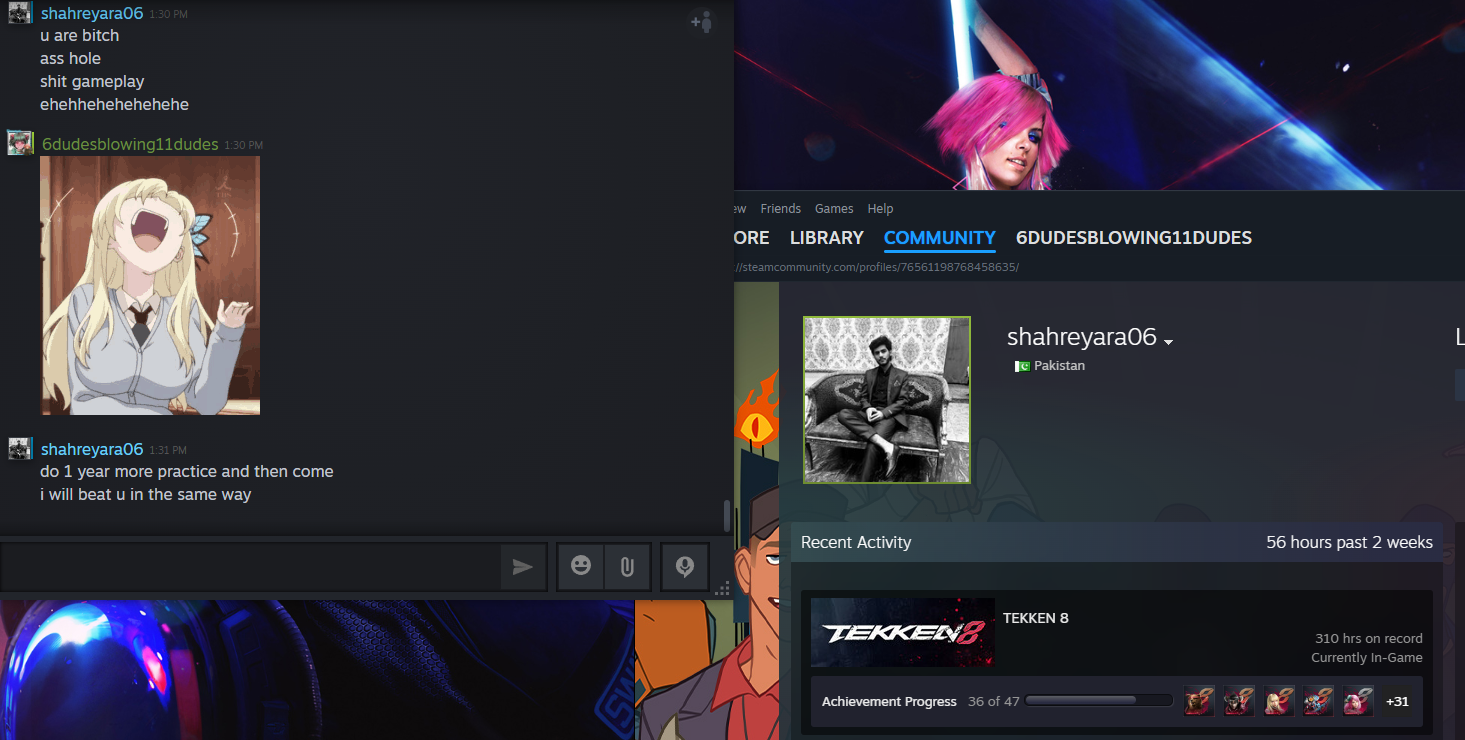Click the blonde character achievement icon
1465x740 pixels.
[x=1279, y=701]
